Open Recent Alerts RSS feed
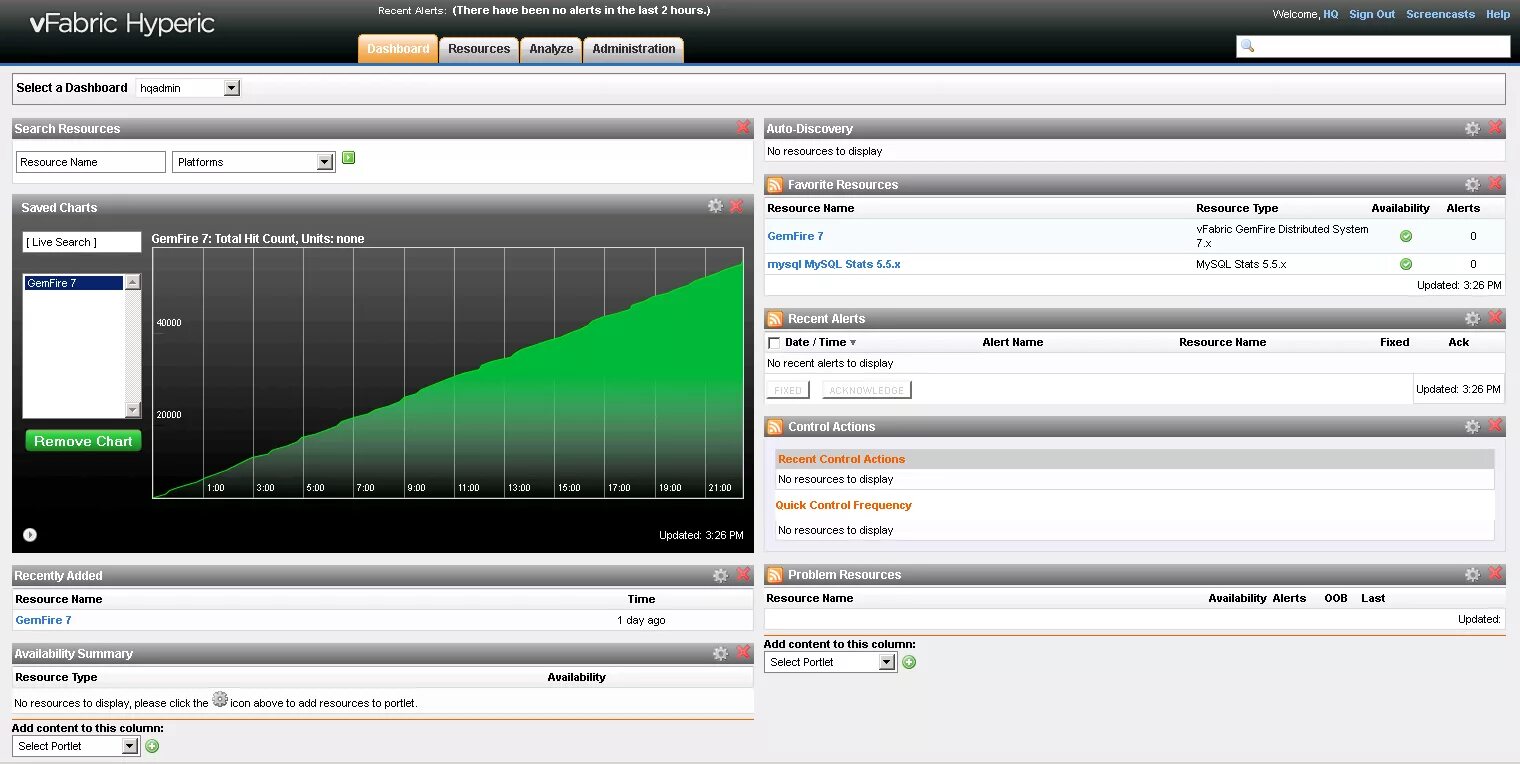This screenshot has width=1520, height=764. point(774,319)
